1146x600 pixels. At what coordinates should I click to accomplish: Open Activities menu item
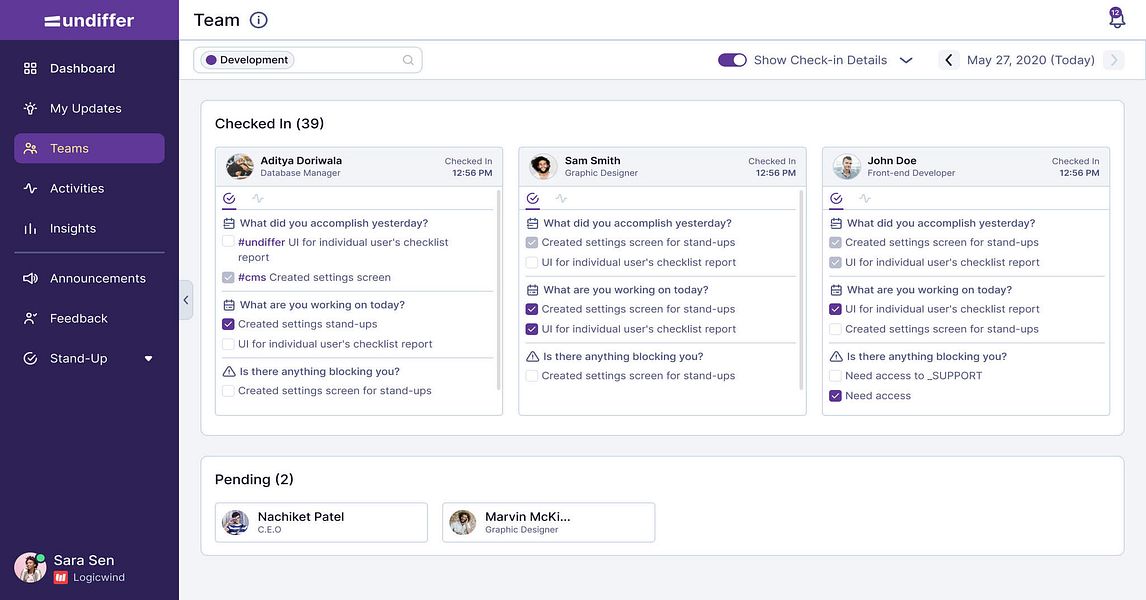[89, 189]
